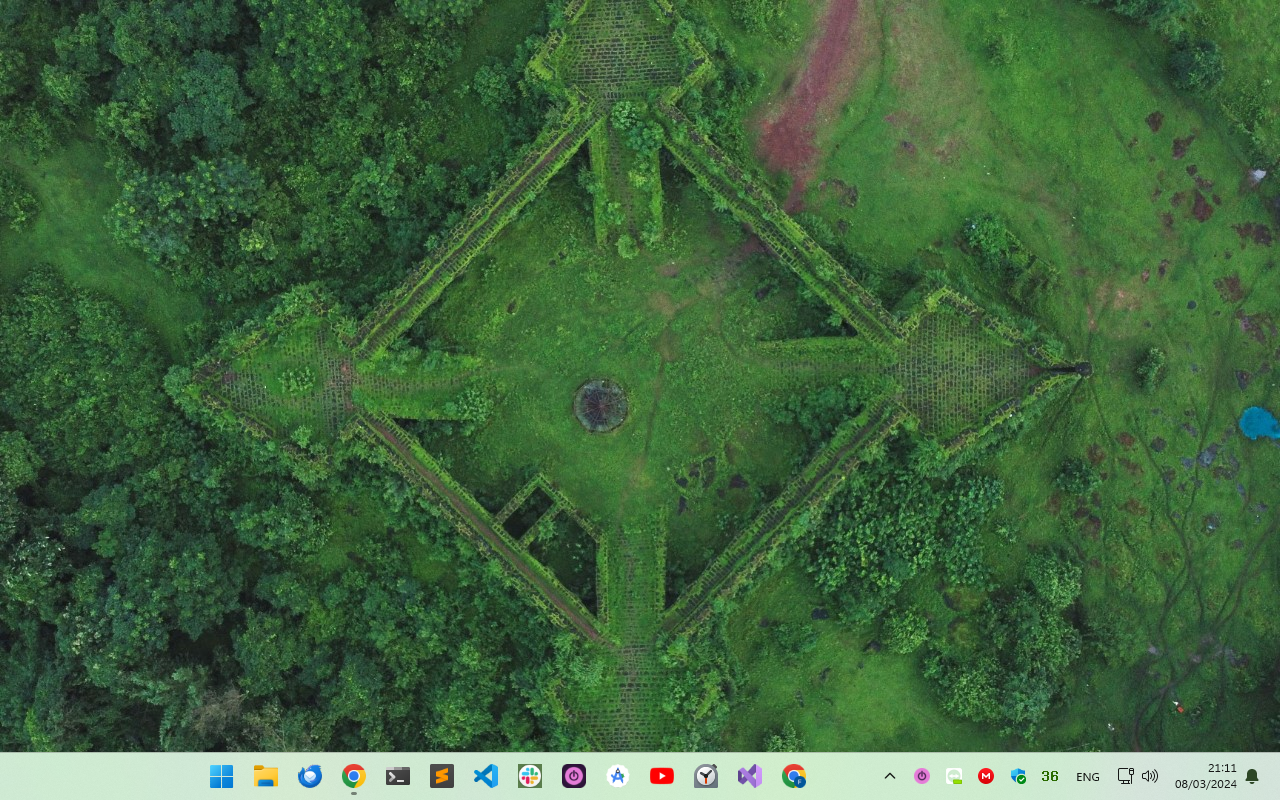
Task: Expand the hidden system tray icons
Action: pyautogui.click(x=889, y=776)
